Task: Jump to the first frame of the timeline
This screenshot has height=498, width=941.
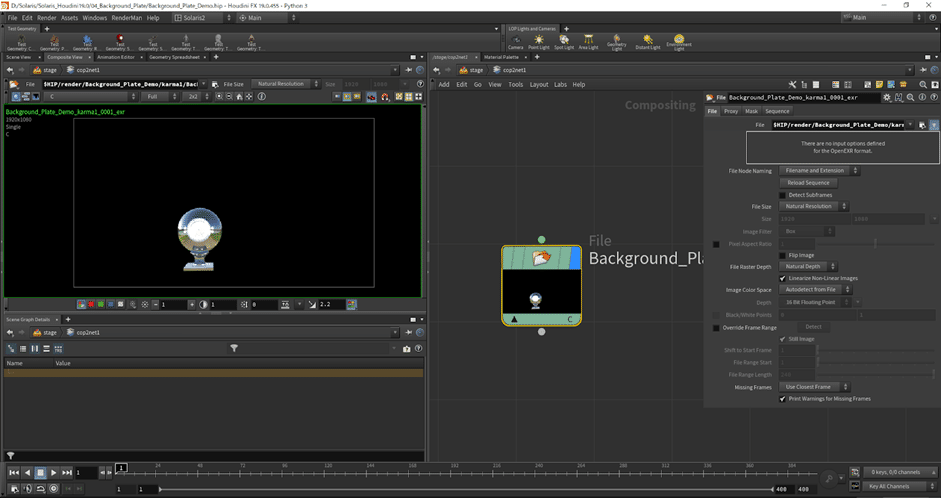Action: (x=14, y=472)
